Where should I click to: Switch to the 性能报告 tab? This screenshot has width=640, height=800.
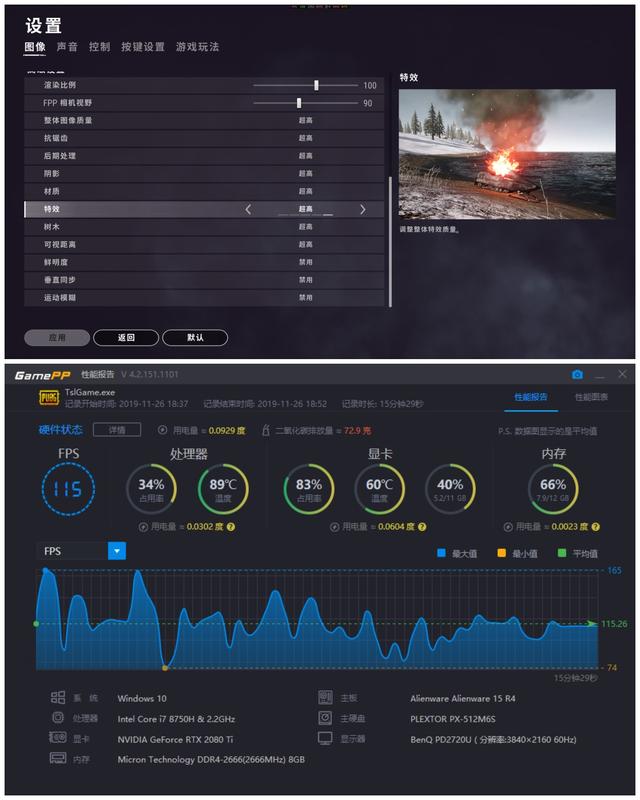[531, 397]
